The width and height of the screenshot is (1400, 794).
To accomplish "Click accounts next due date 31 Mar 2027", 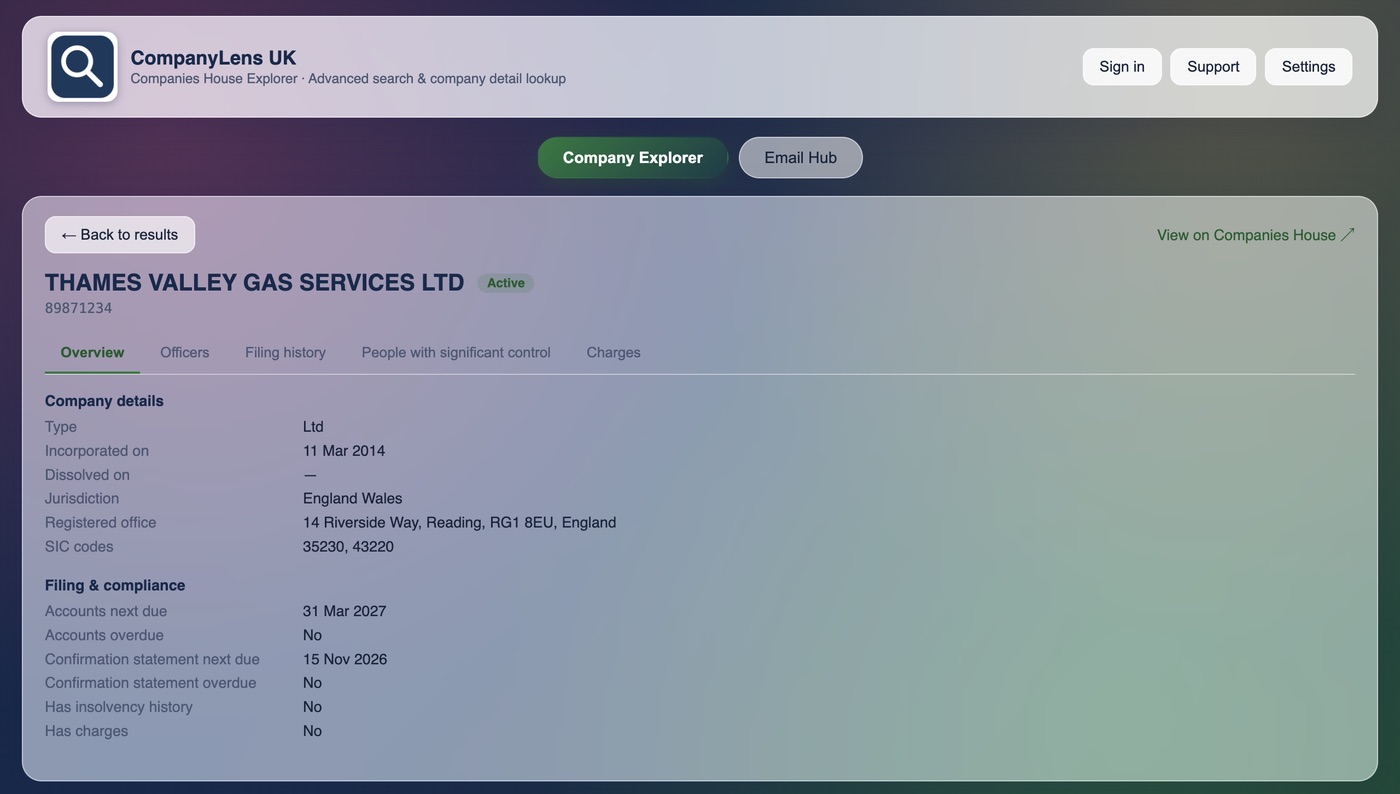I will pyautogui.click(x=345, y=611).
